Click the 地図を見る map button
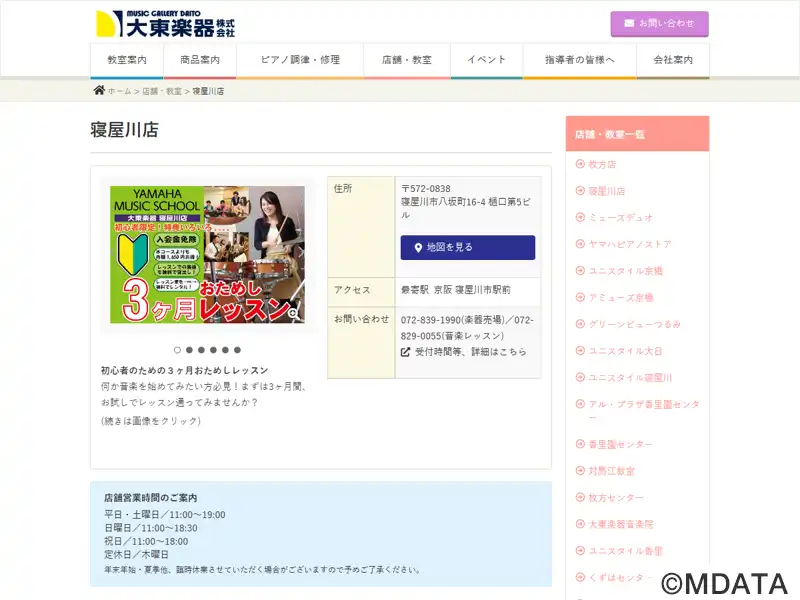This screenshot has height=600, width=800. coord(468,247)
